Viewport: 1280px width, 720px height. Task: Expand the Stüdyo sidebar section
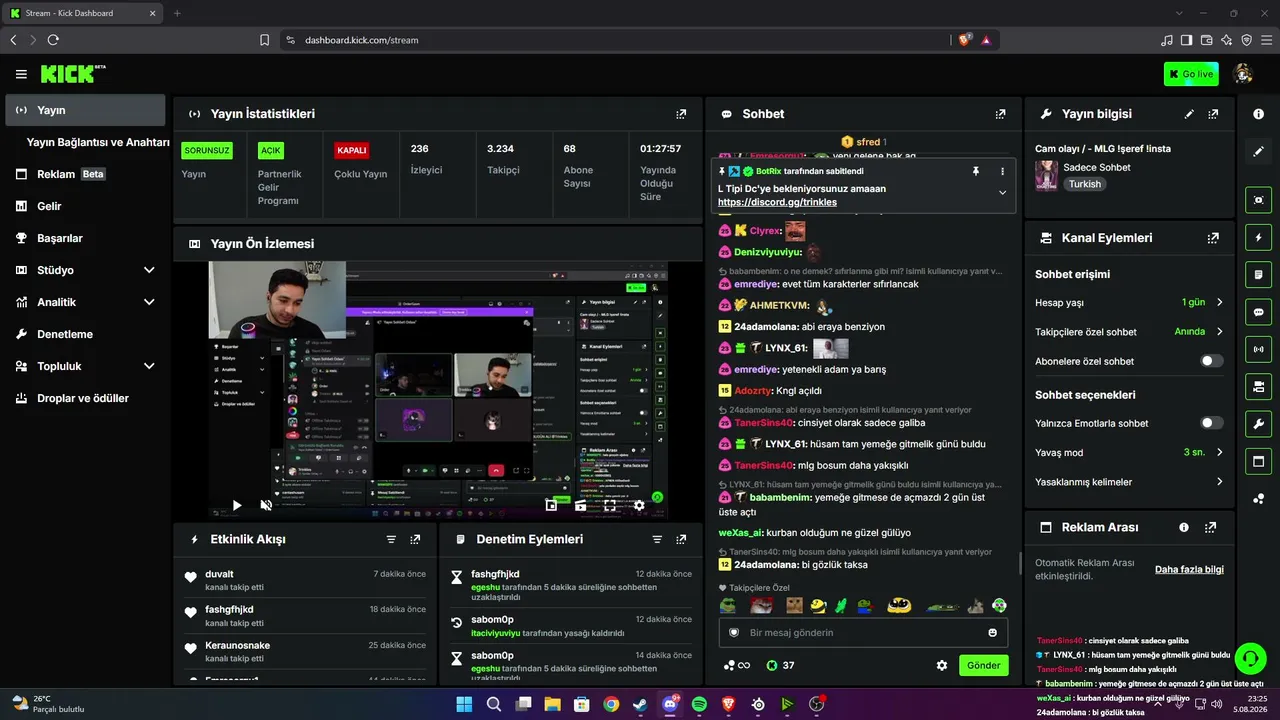point(149,270)
